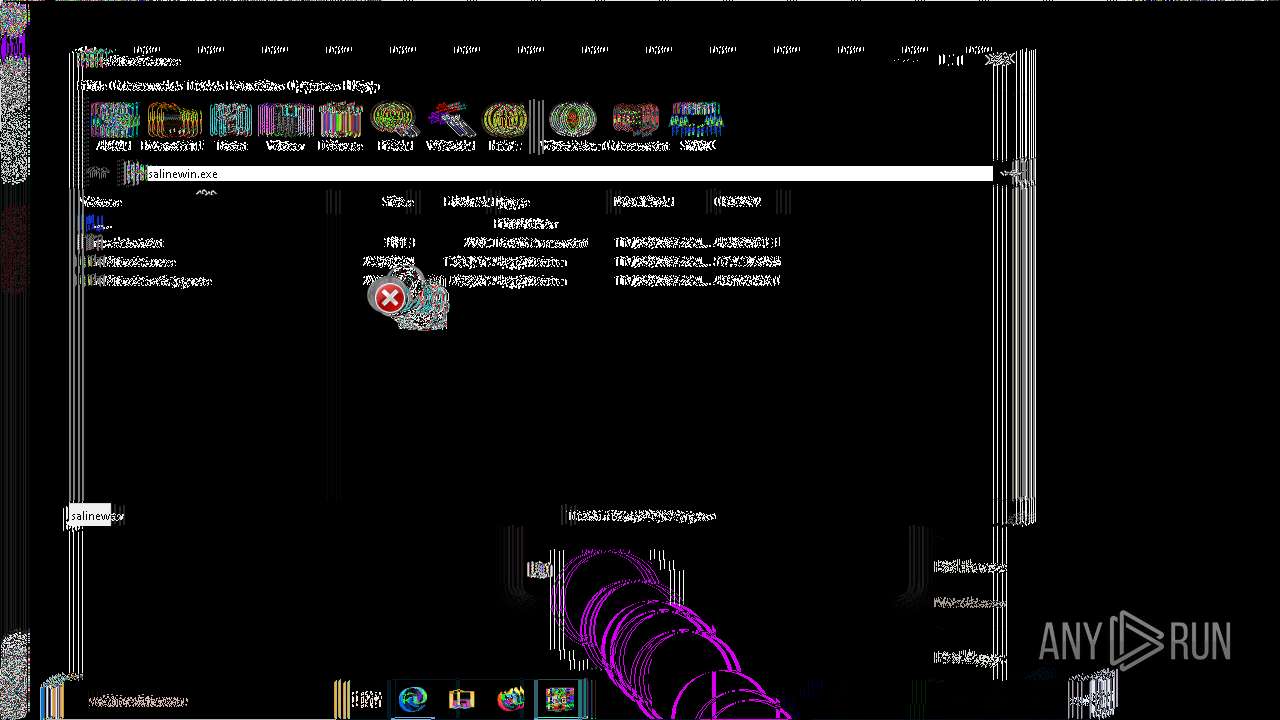
Task: Open the Wizard toolbar icon
Action: click(450, 126)
